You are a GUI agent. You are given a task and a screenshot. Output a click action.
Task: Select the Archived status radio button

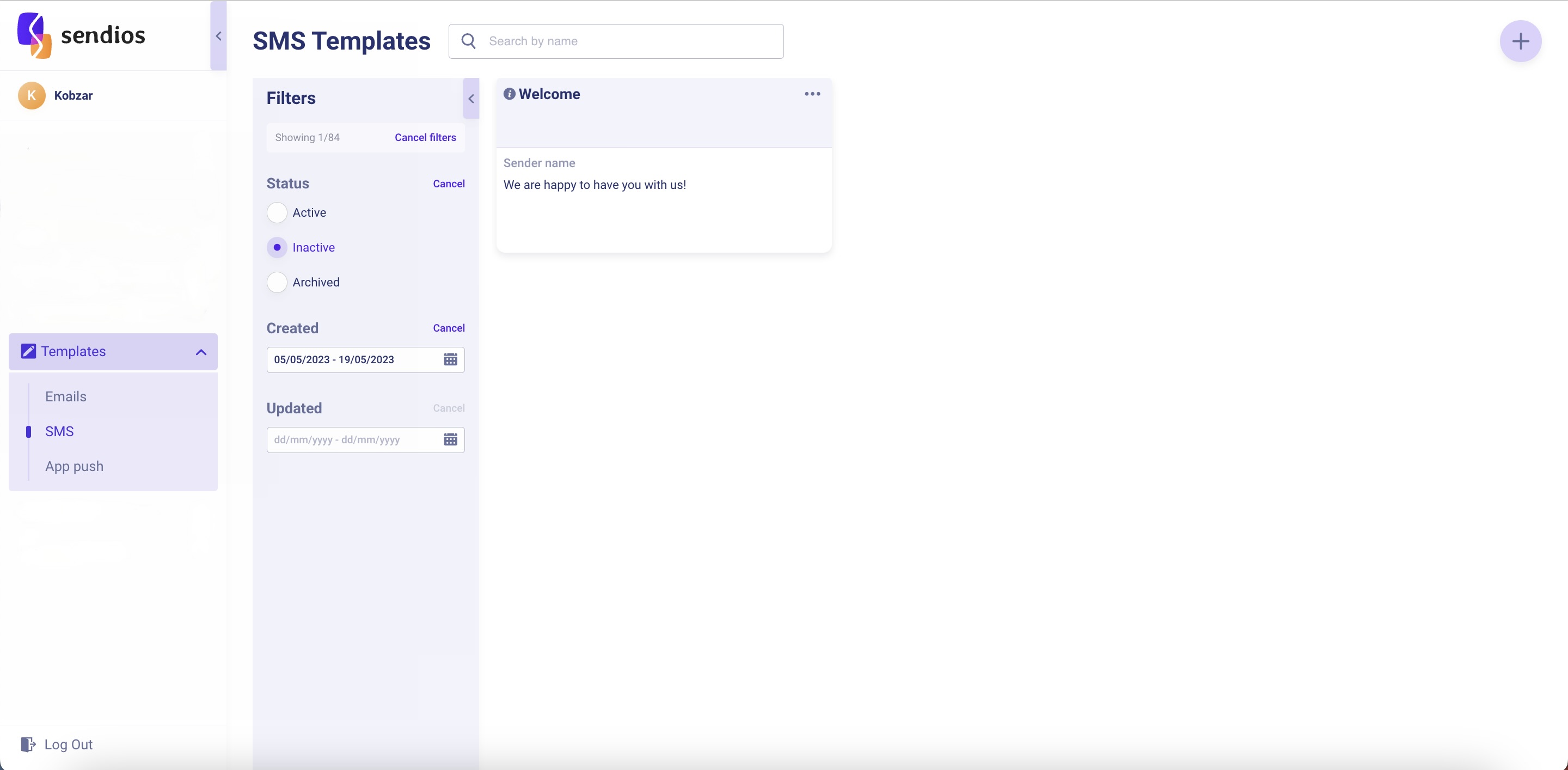[277, 282]
